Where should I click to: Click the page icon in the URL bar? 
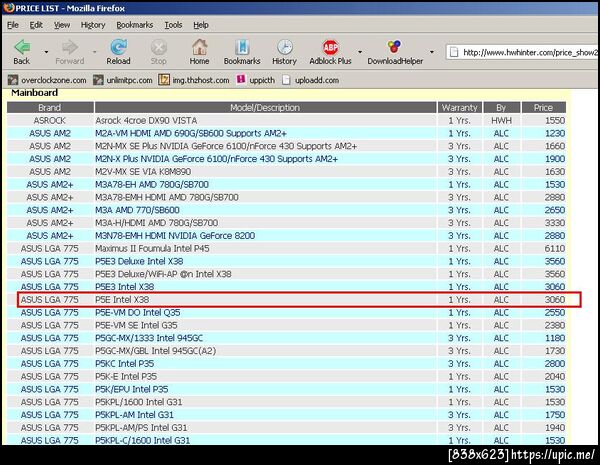click(x=454, y=52)
